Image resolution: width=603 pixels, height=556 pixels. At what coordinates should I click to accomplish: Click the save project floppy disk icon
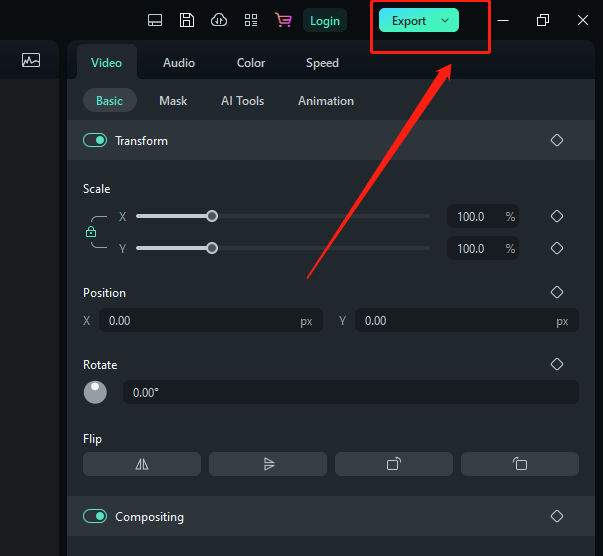pyautogui.click(x=186, y=20)
